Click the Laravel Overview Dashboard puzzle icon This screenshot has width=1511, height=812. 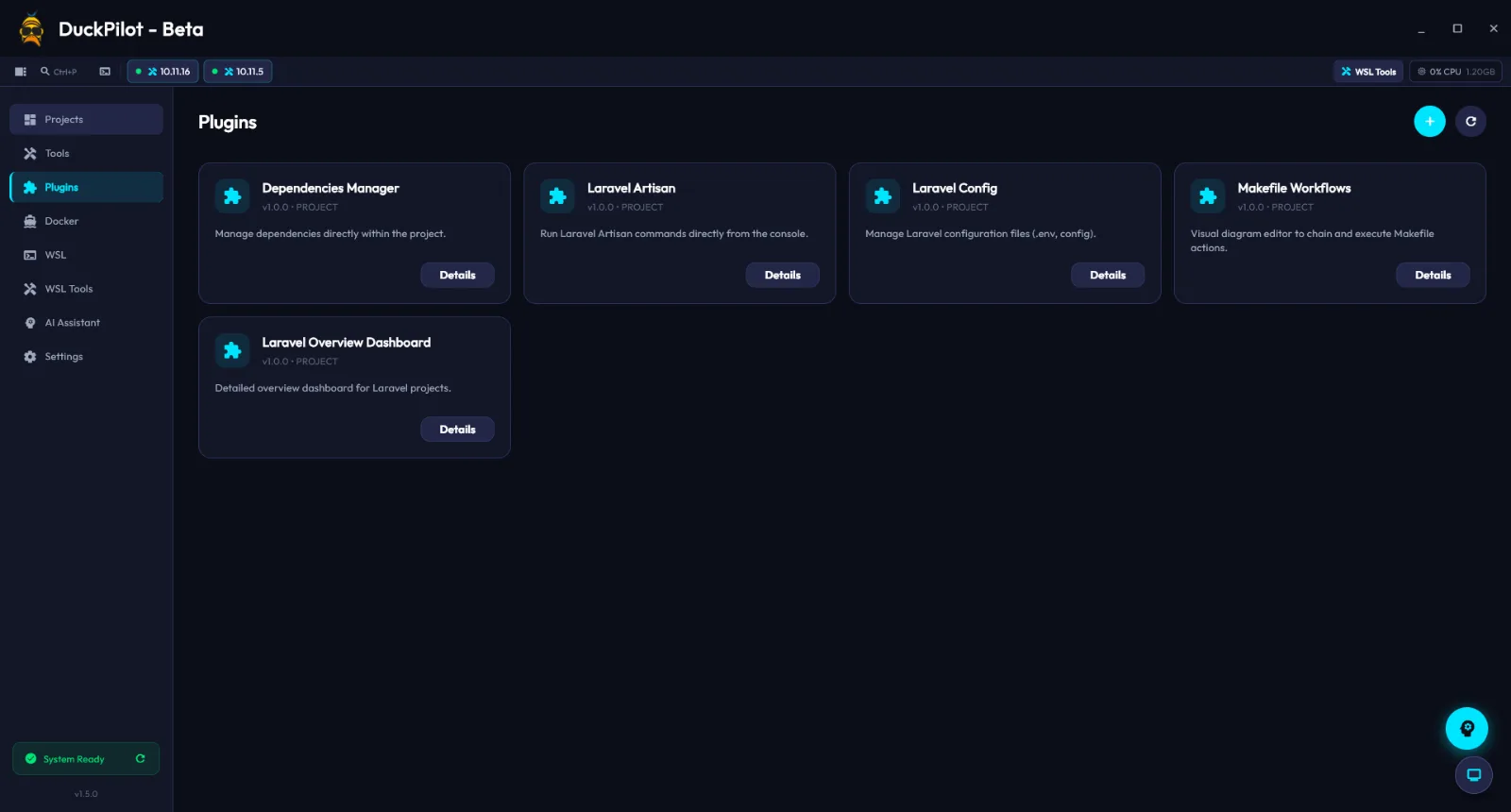tap(232, 351)
